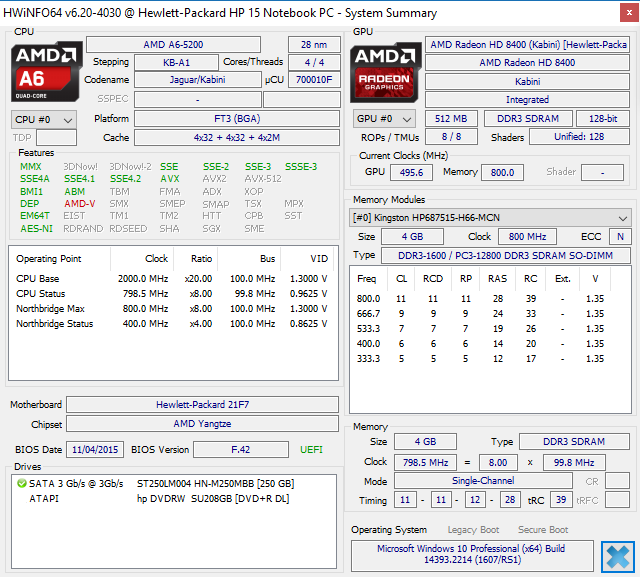Click the 512 MB video memory field
The height and width of the screenshot is (577, 640).
(x=451, y=119)
